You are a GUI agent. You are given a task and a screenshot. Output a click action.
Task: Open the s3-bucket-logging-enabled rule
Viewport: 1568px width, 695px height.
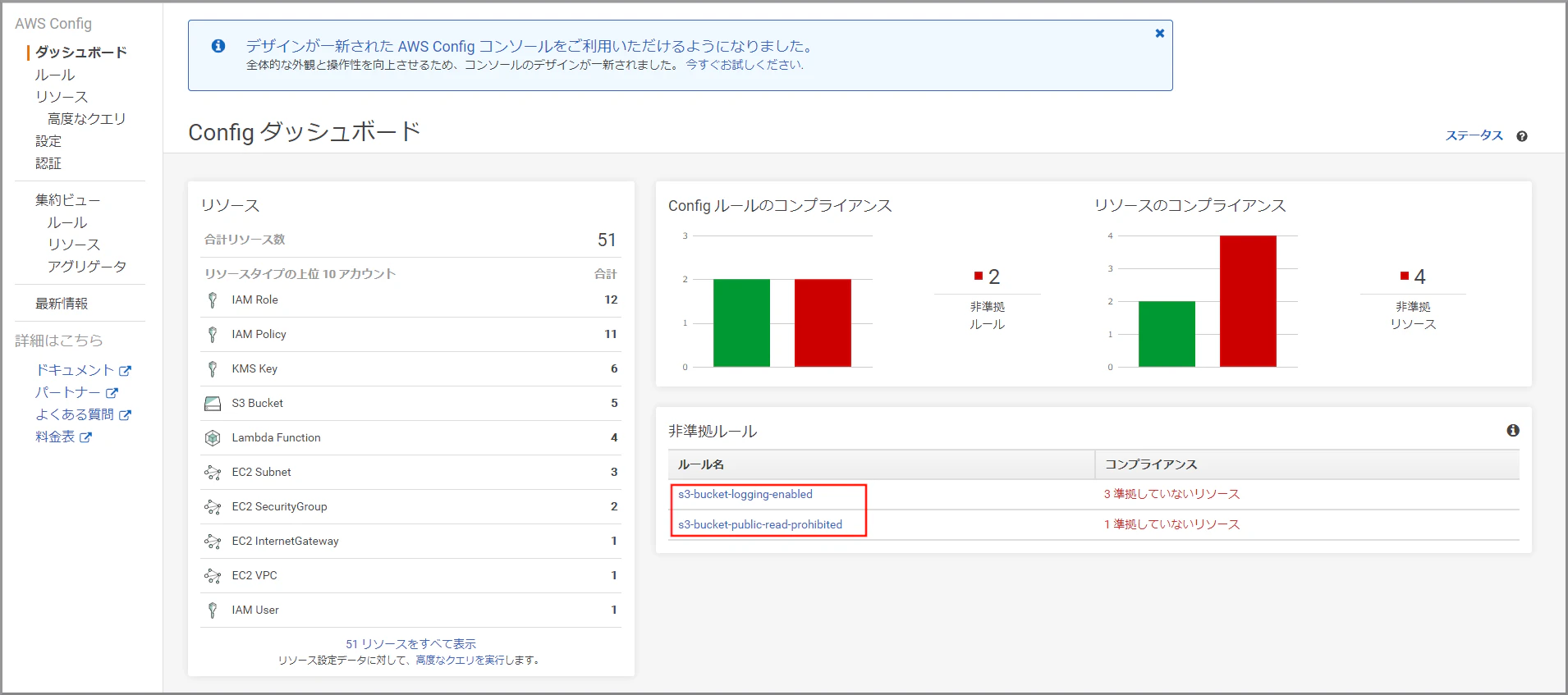(x=745, y=494)
